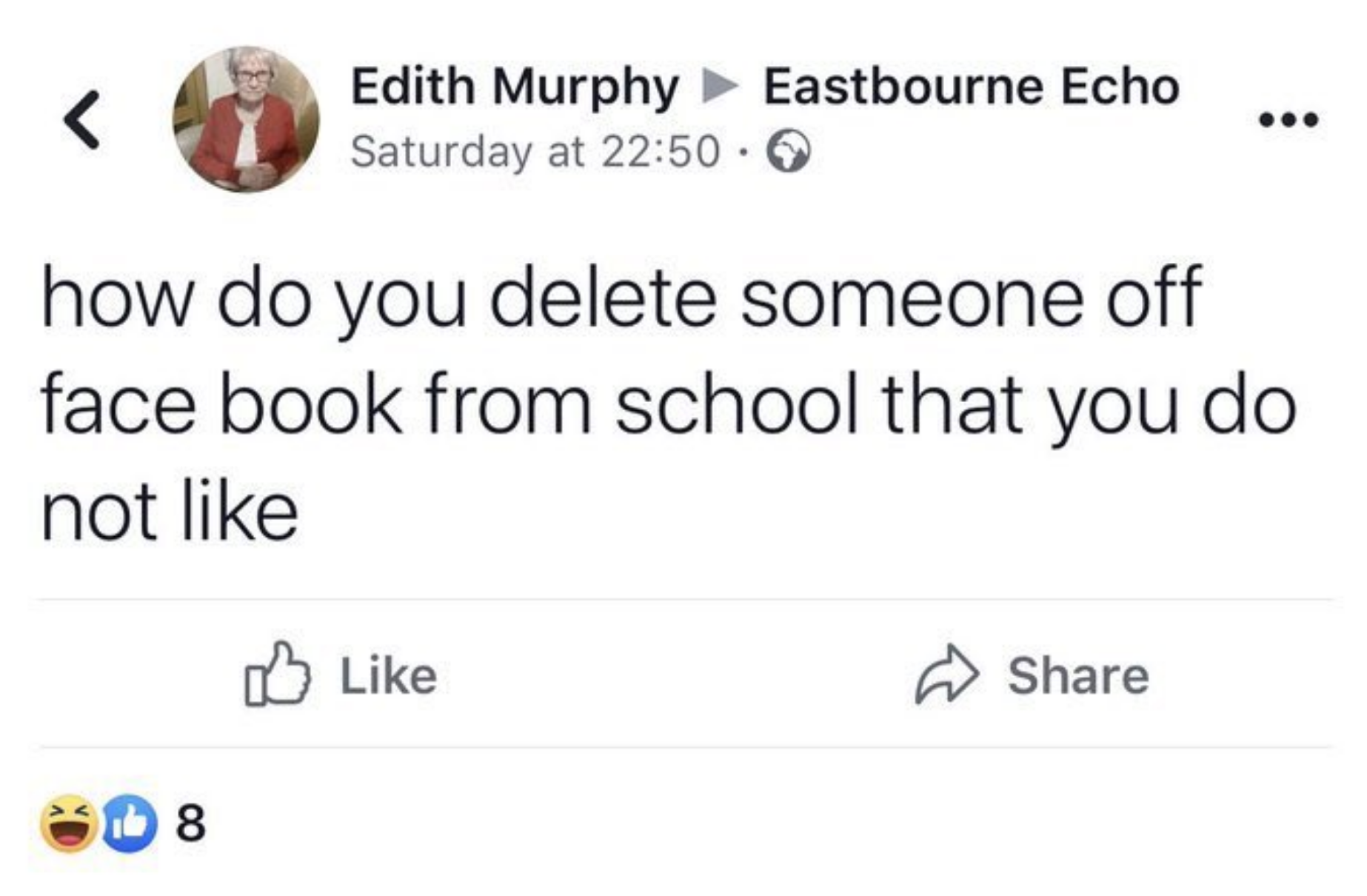The height and width of the screenshot is (896, 1367).
Task: Go back using the left chevron arrow
Action: (x=82, y=121)
